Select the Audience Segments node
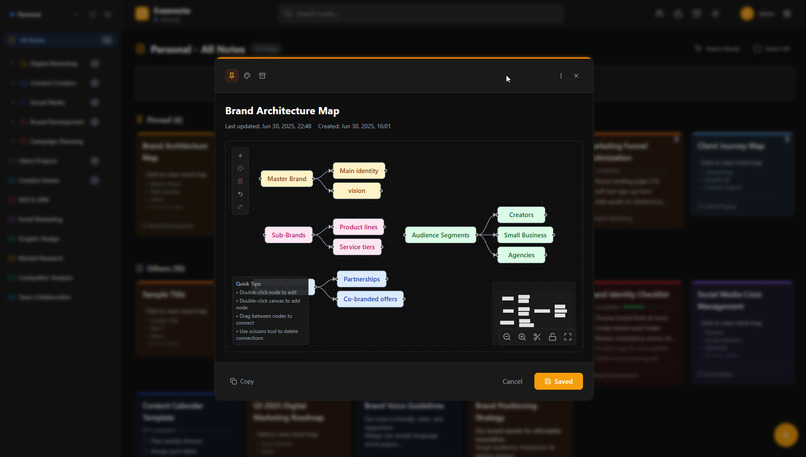806x457 pixels. (x=441, y=235)
